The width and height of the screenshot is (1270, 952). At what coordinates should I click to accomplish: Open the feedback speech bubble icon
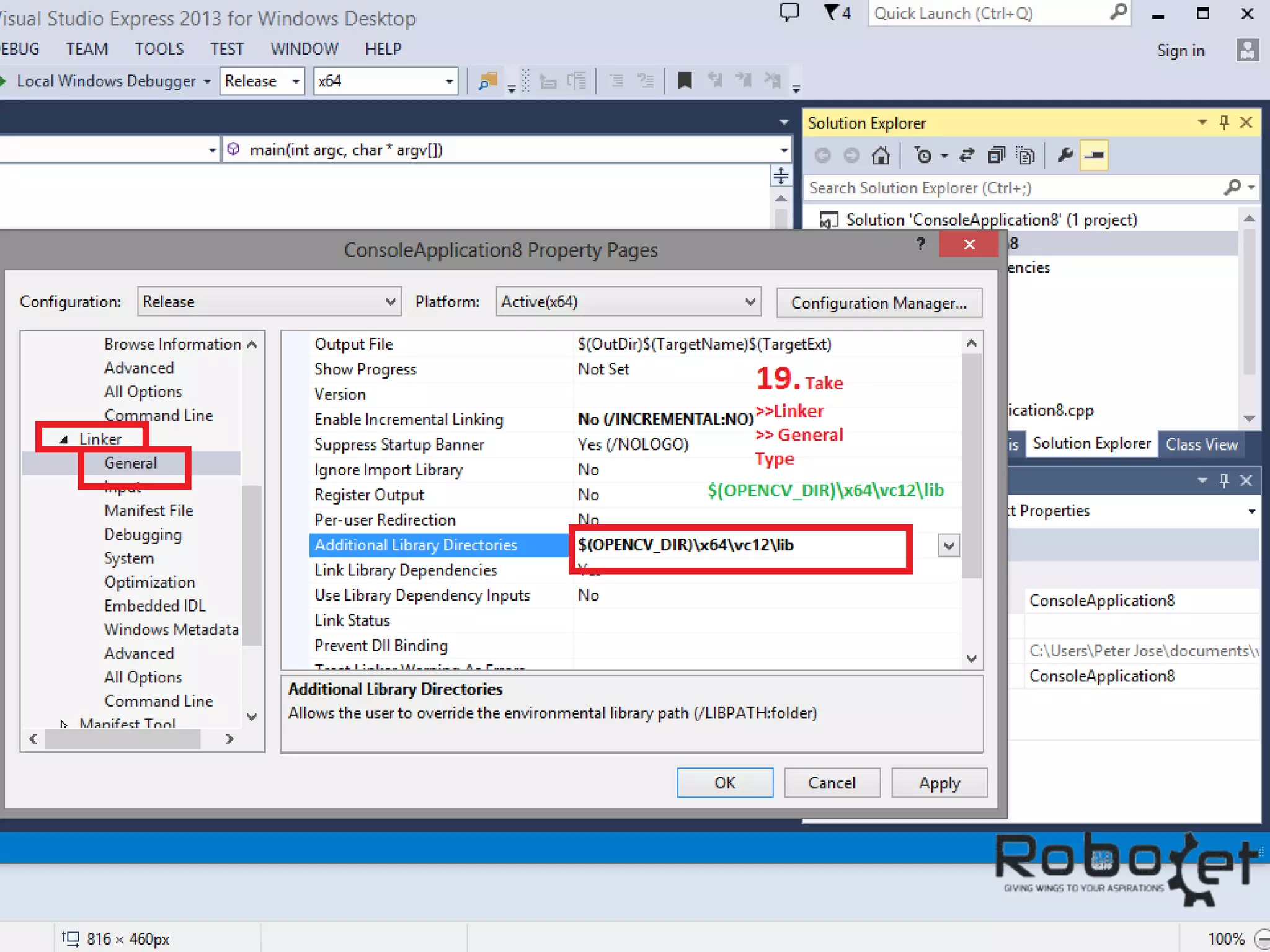(789, 13)
